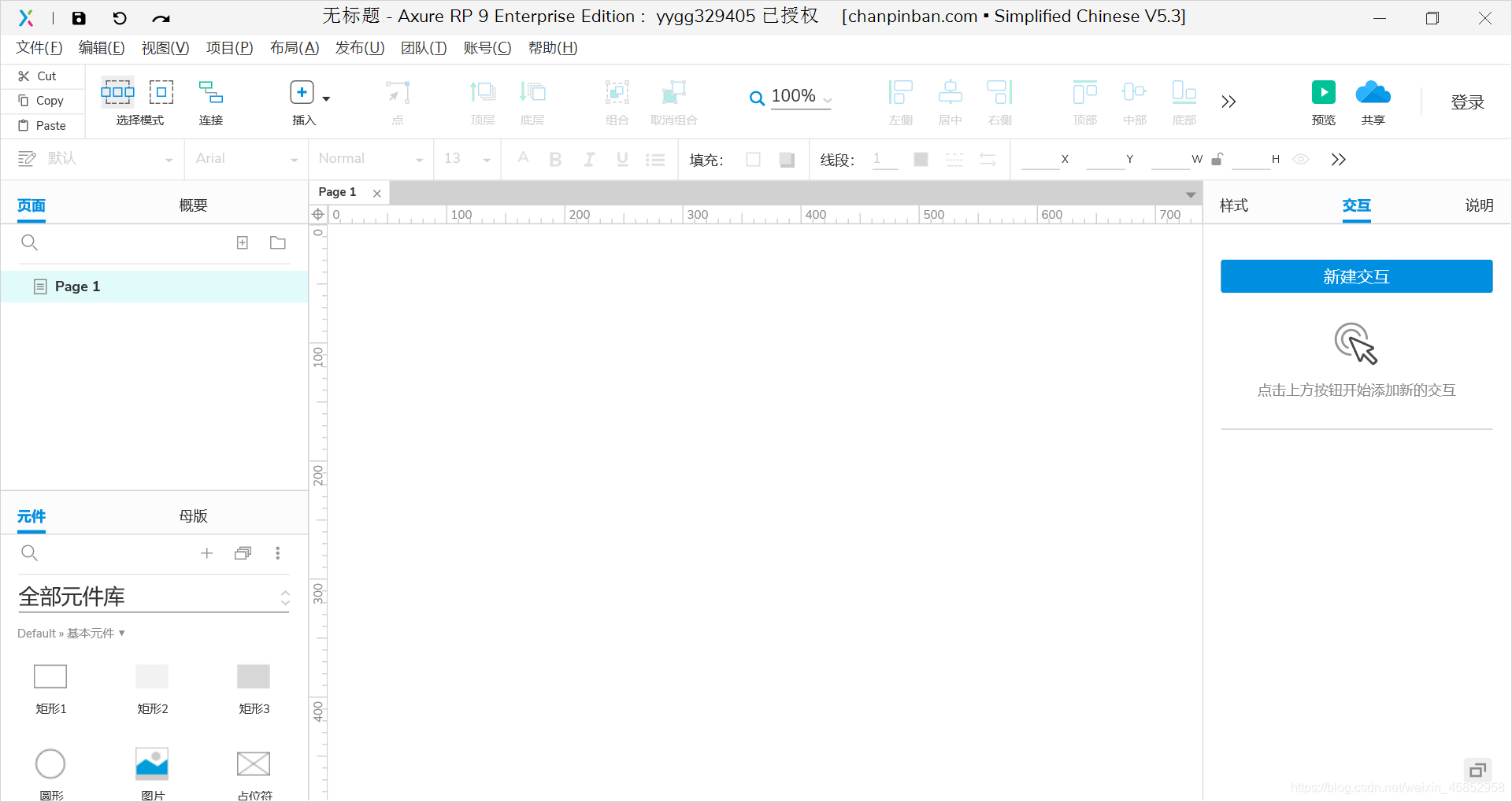Close the Page 1 canvas tab
The height and width of the screenshot is (802, 1512).
click(x=377, y=193)
